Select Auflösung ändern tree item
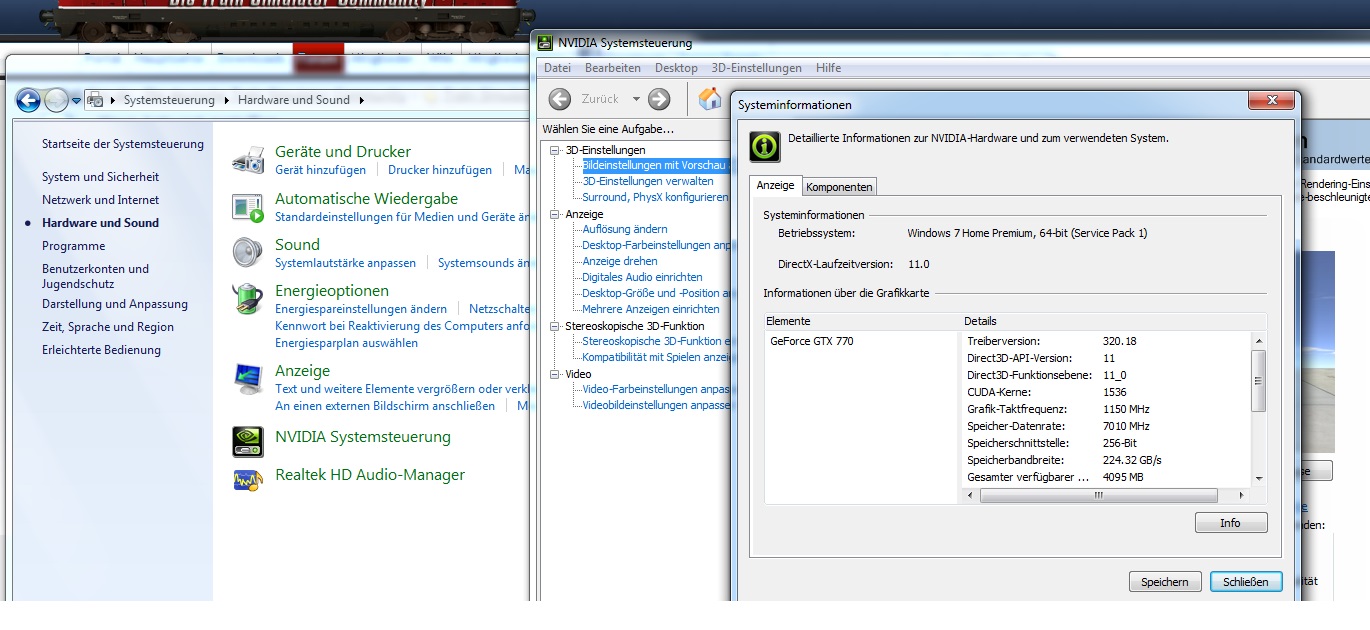Viewport: 1370px width, 630px height. click(625, 229)
